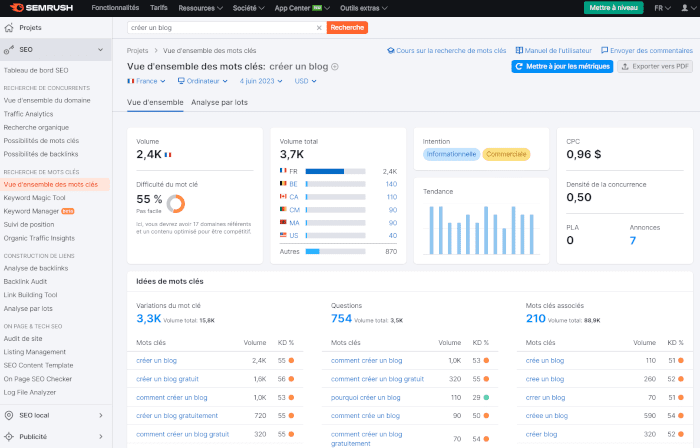This screenshot has height=448, width=700.
Task: Open the Fonctionnalités menu
Action: pos(115,8)
